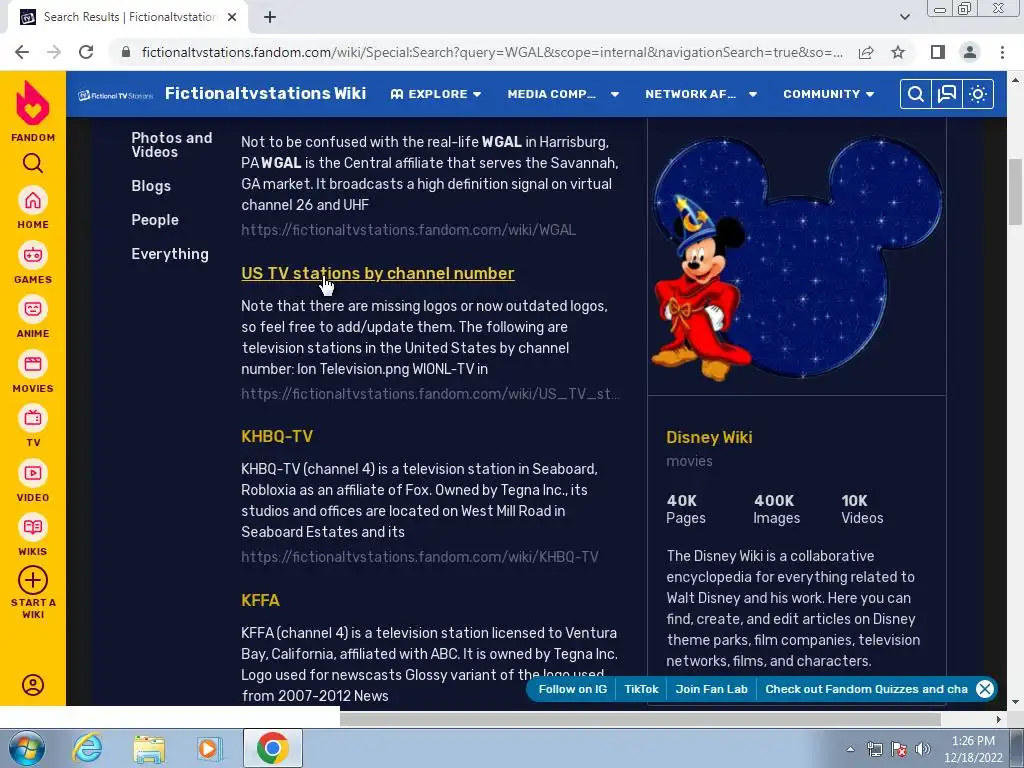Screen dimensions: 1024x768
Task: Open the taskbar clock and date
Action: 973,749
